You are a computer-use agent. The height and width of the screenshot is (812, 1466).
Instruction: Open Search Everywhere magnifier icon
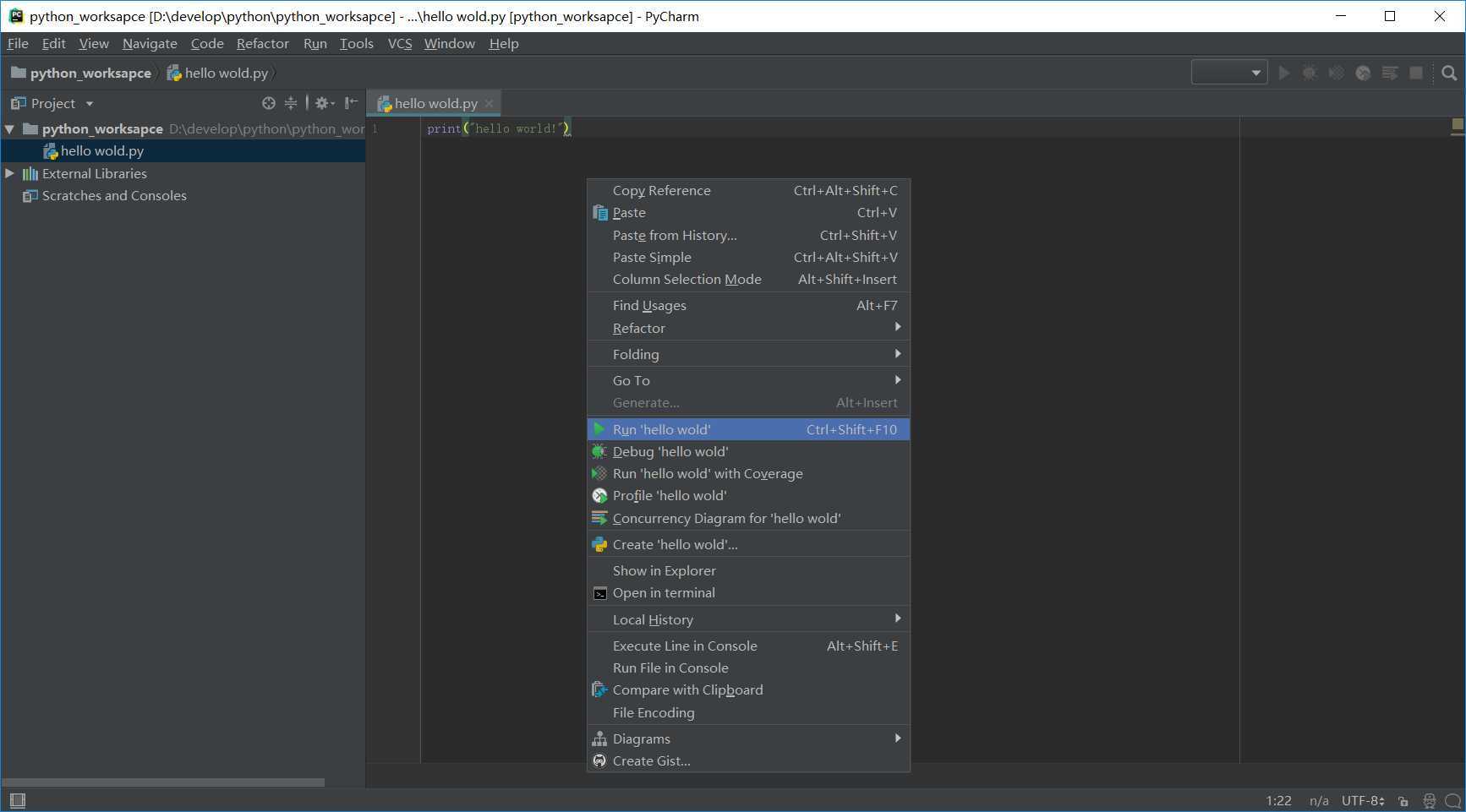pyautogui.click(x=1449, y=73)
